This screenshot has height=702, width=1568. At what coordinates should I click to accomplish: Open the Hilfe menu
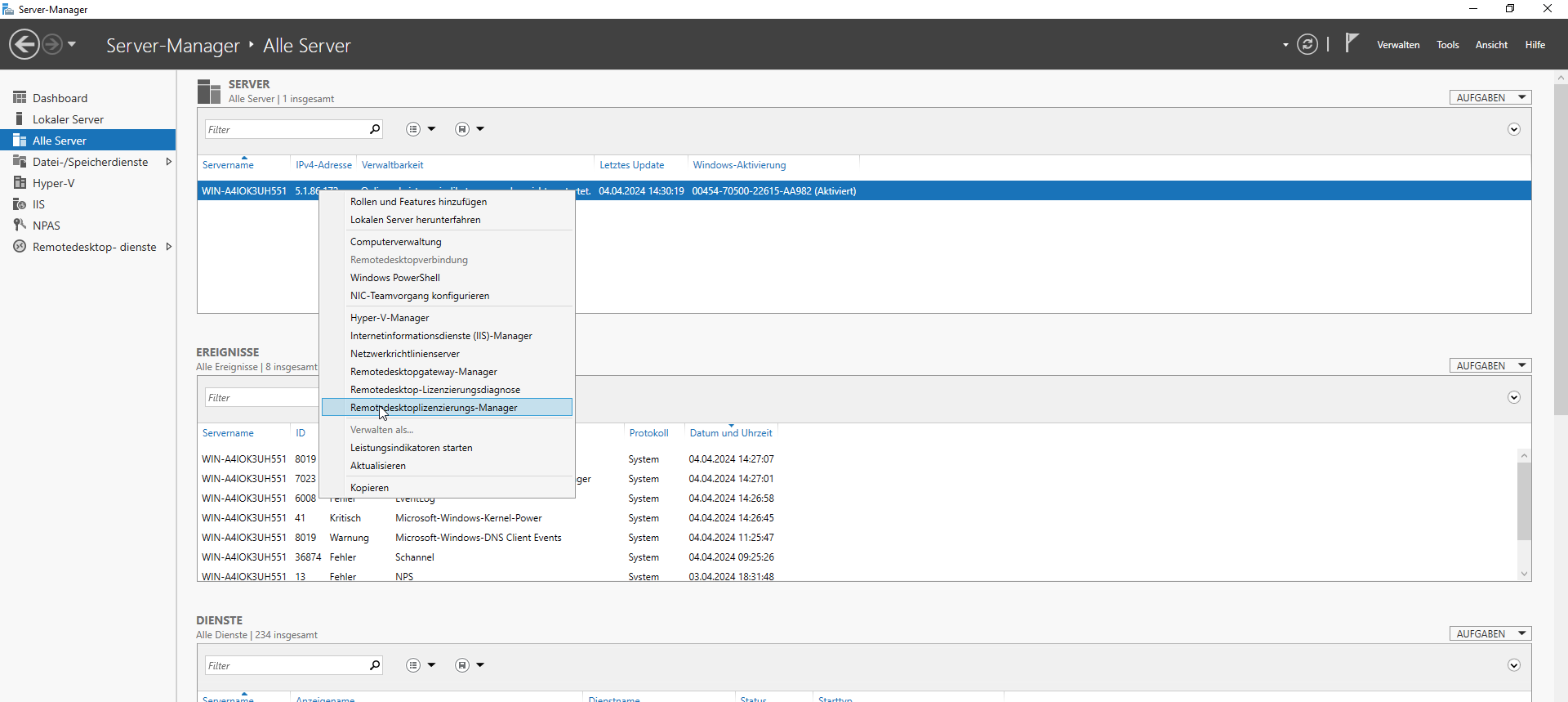point(1535,45)
